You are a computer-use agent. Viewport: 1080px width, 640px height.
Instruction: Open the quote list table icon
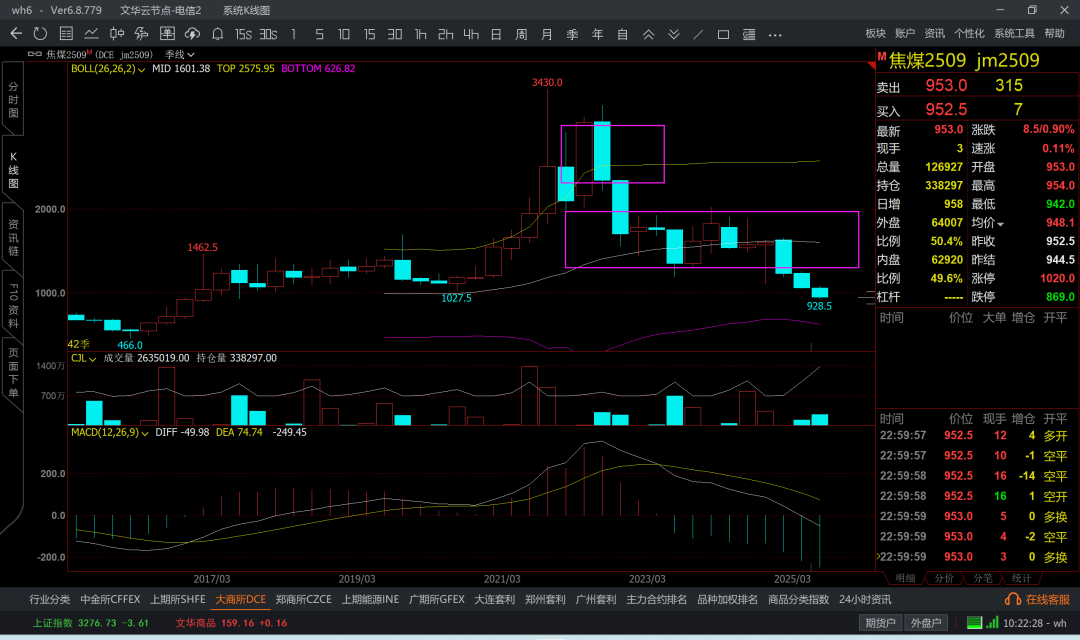point(66,34)
